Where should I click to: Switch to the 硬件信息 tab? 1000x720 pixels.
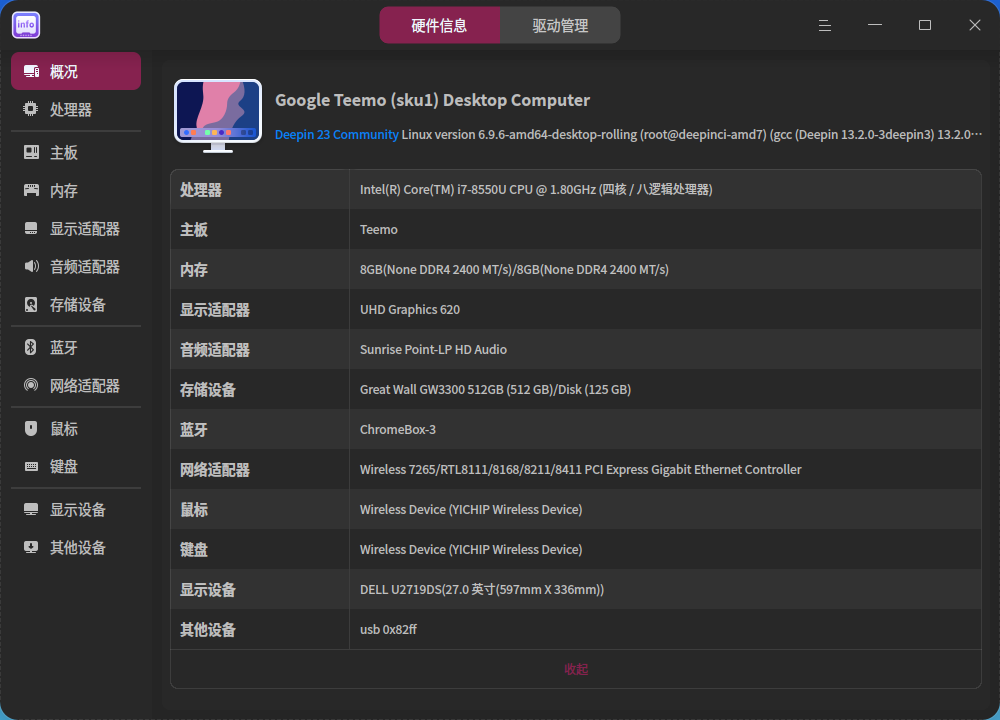(439, 26)
